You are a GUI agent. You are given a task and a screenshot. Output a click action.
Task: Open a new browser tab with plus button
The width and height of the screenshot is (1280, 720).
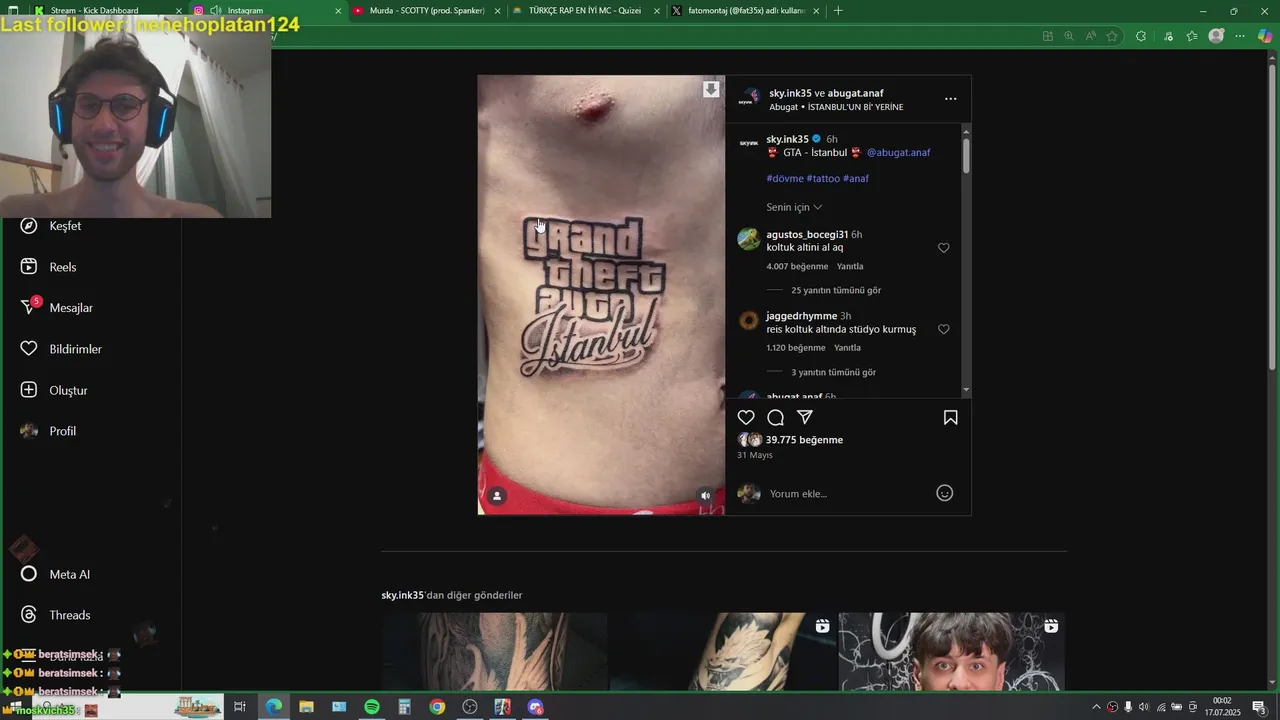[838, 11]
